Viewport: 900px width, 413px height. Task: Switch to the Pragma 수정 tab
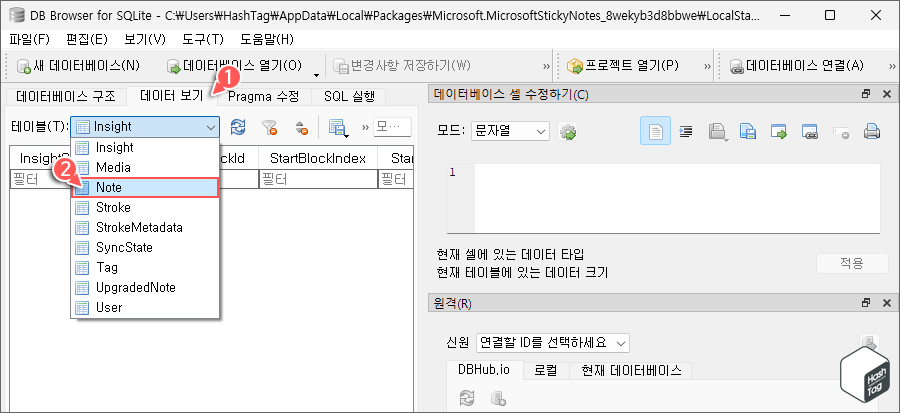tap(263, 96)
